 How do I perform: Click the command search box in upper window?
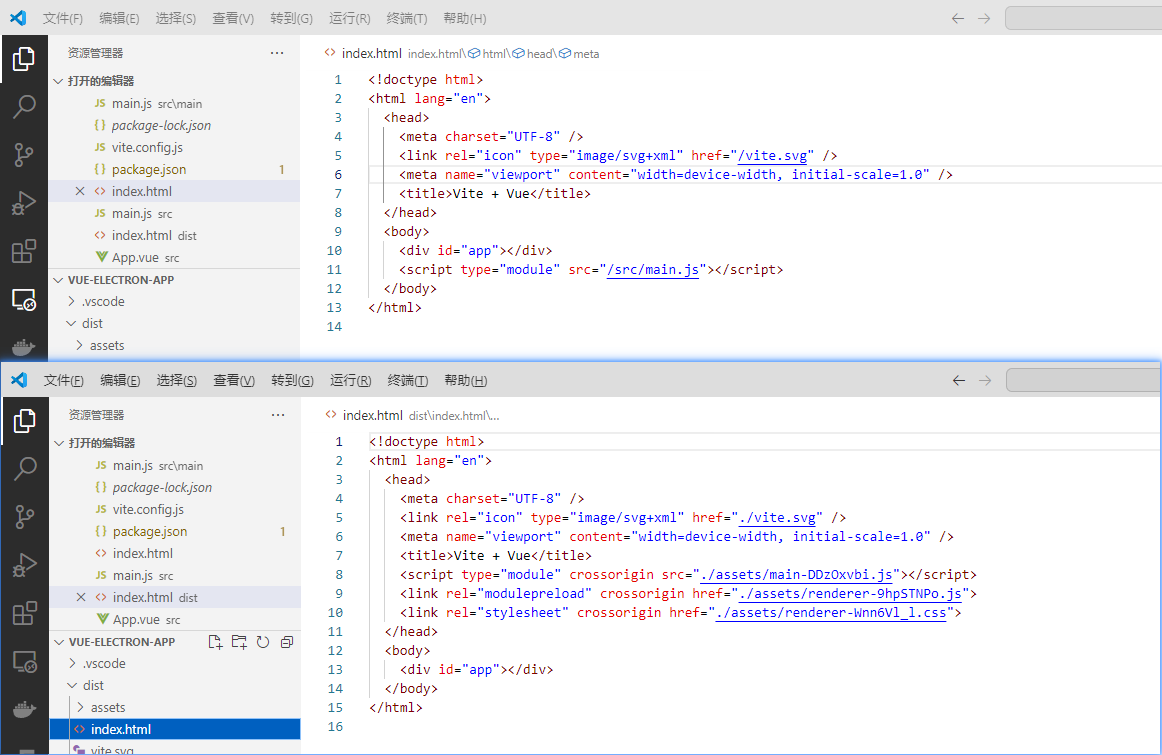click(1082, 18)
